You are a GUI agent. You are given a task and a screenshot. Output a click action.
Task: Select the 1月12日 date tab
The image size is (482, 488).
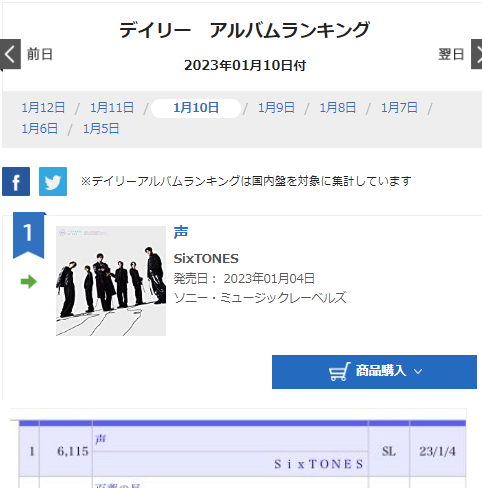(43, 108)
